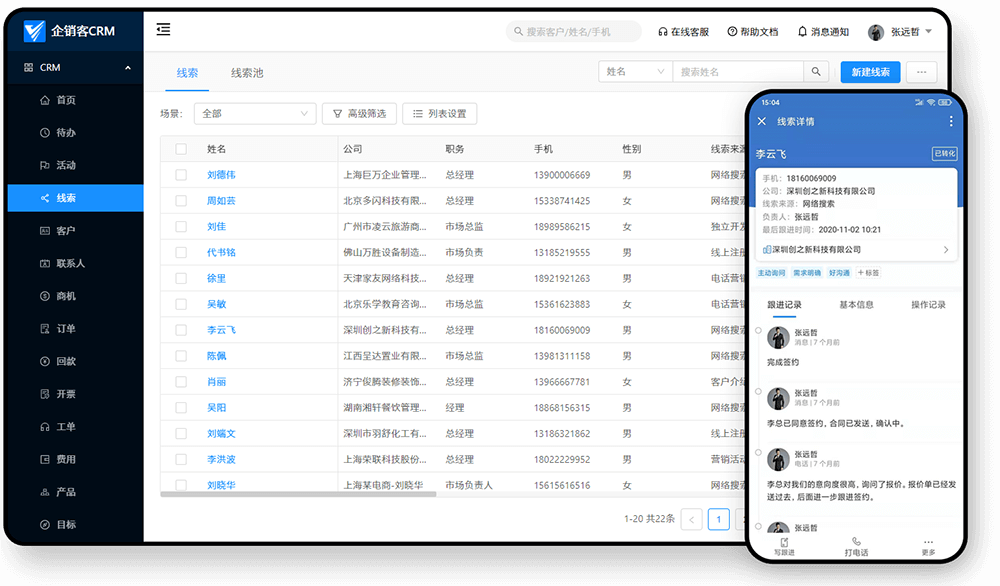Viewport: 1000px width, 586px height.
Task: Switch to 操作记录 tab on phone
Action: click(928, 305)
